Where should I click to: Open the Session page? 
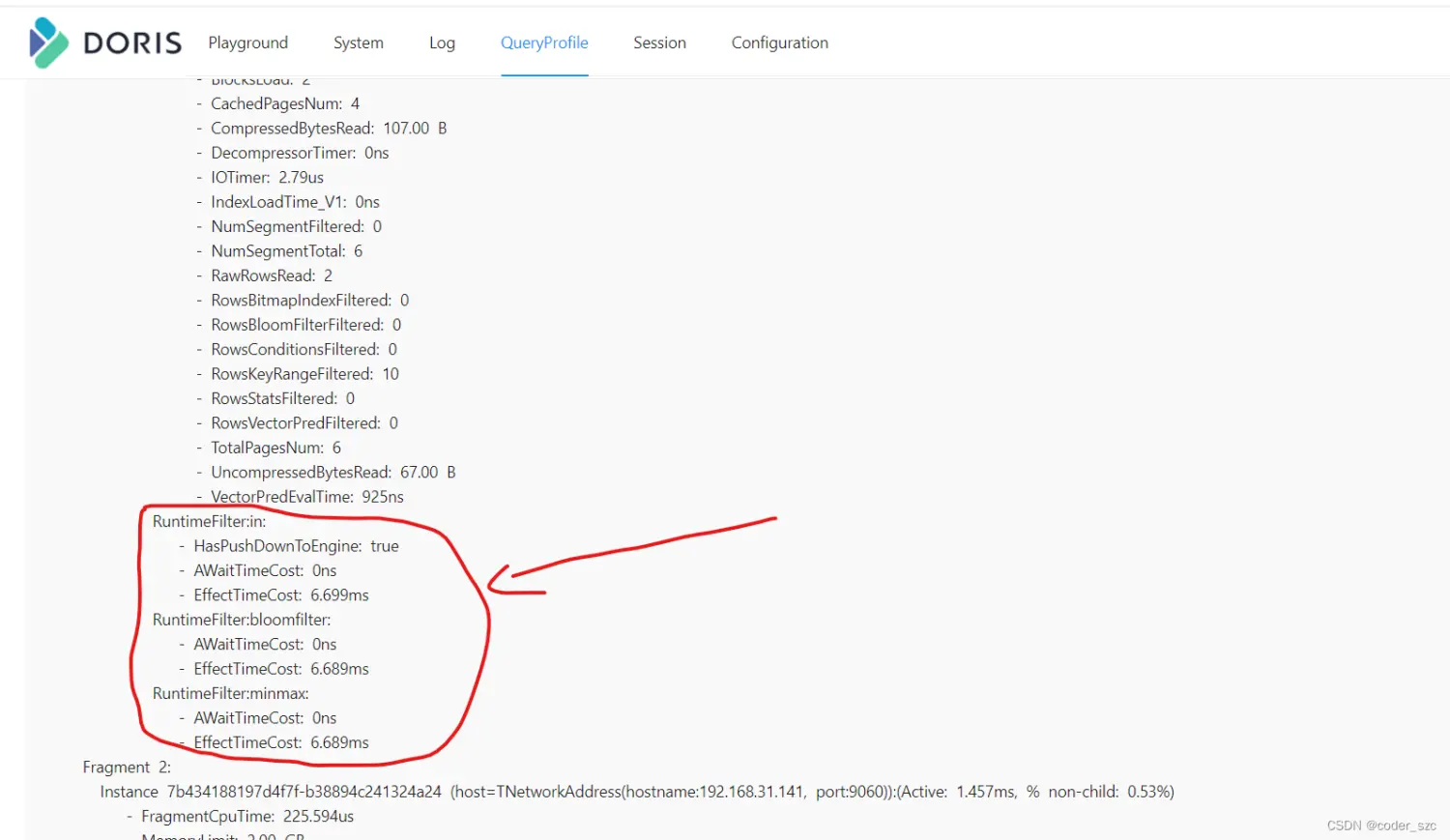659,43
